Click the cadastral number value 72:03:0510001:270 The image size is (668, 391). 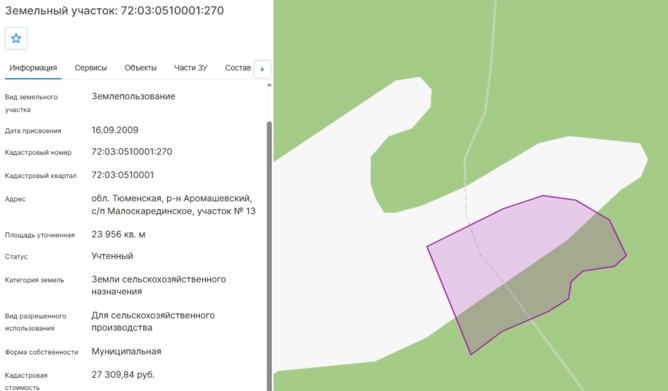coord(132,152)
